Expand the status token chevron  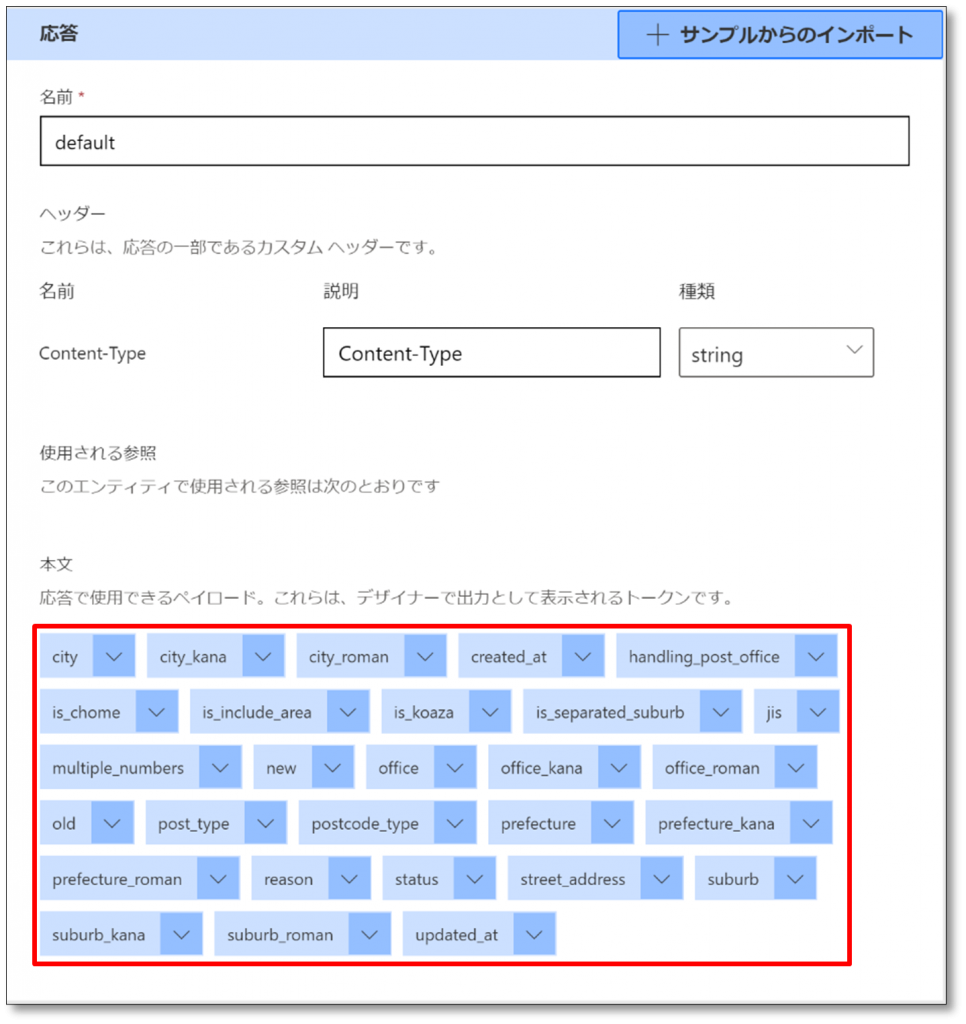point(475,878)
